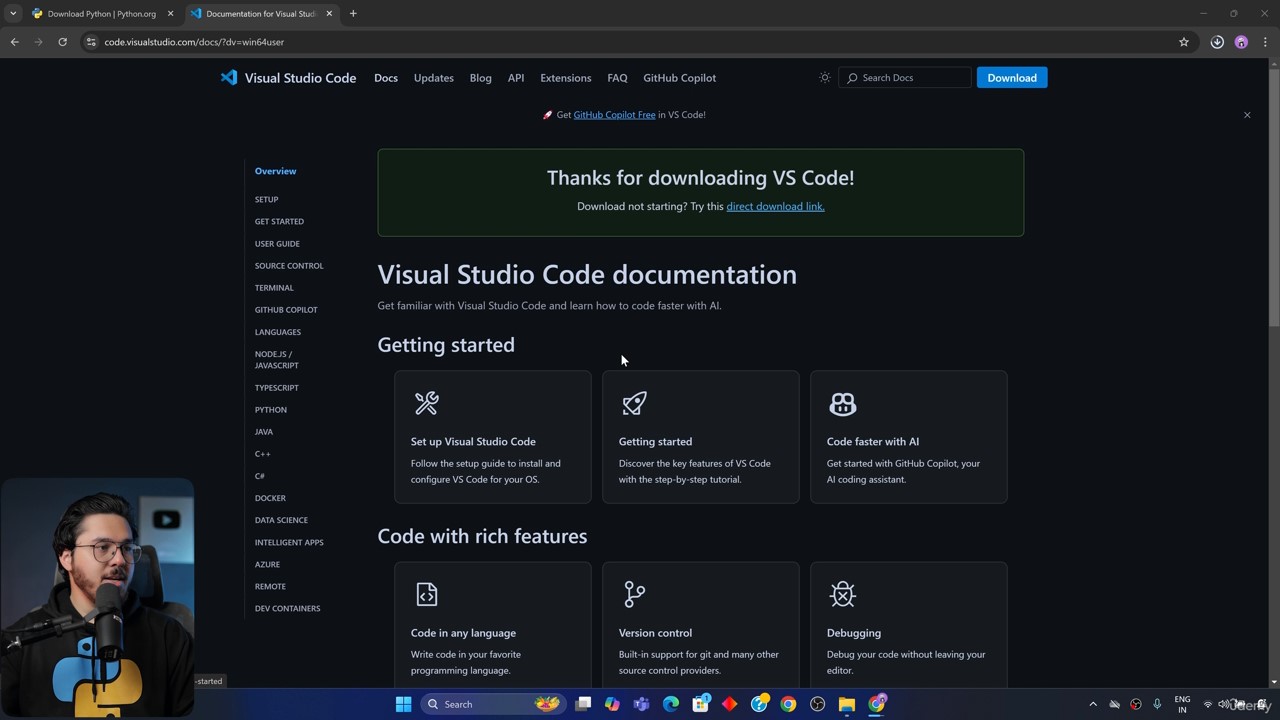
Task: Click the address bar URL
Action: pos(194,42)
